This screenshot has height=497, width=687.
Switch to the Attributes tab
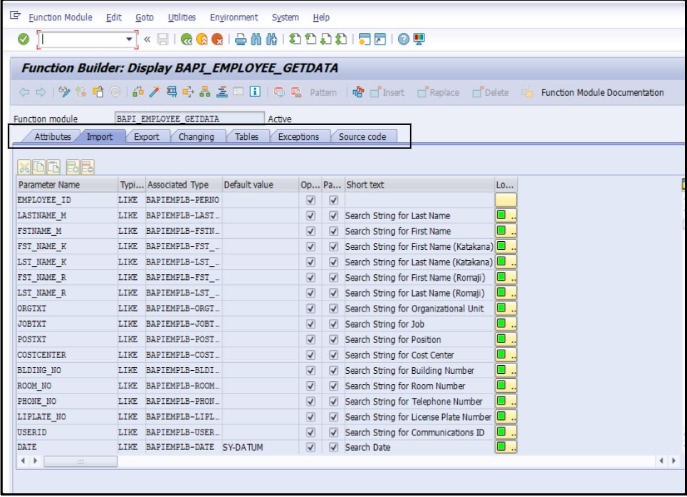pyautogui.click(x=53, y=137)
